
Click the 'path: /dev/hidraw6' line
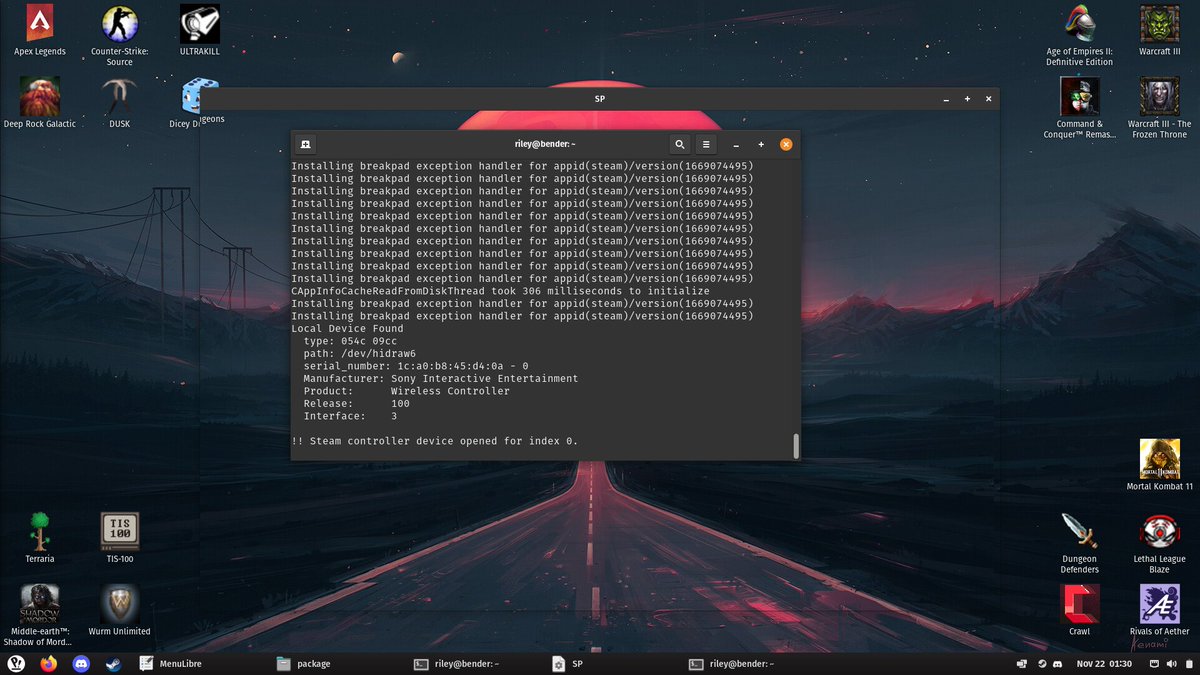click(359, 353)
